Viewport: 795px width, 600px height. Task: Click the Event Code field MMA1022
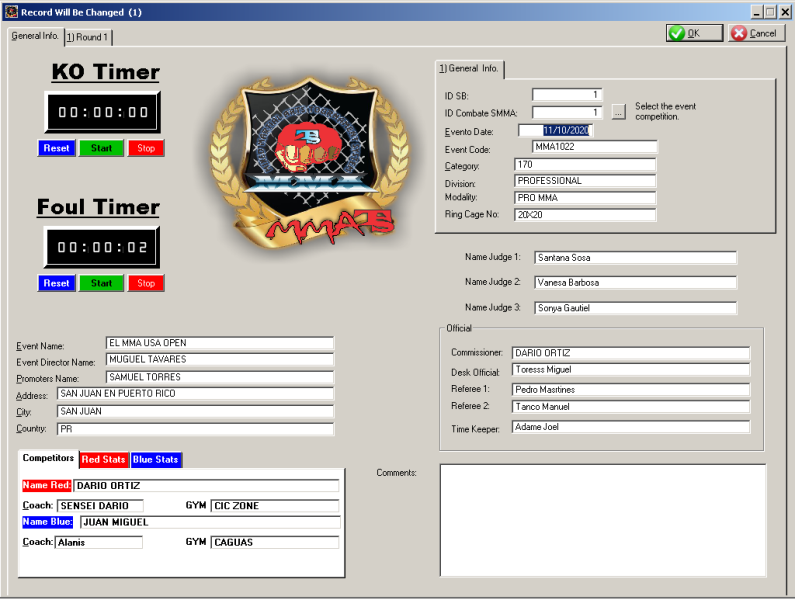pos(594,147)
